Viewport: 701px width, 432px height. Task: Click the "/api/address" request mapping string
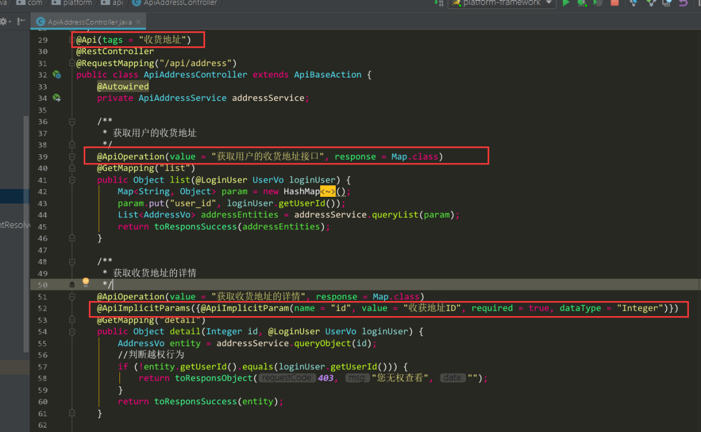196,63
